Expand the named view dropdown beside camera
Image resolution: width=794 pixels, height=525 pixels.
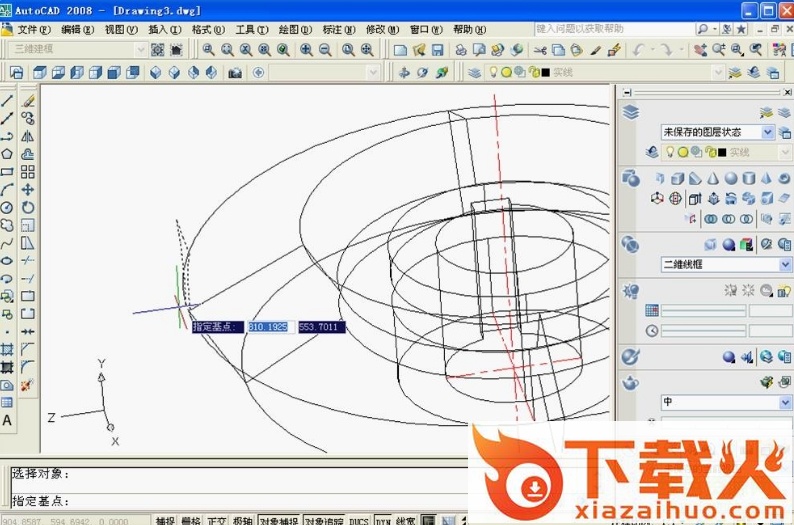click(x=373, y=73)
